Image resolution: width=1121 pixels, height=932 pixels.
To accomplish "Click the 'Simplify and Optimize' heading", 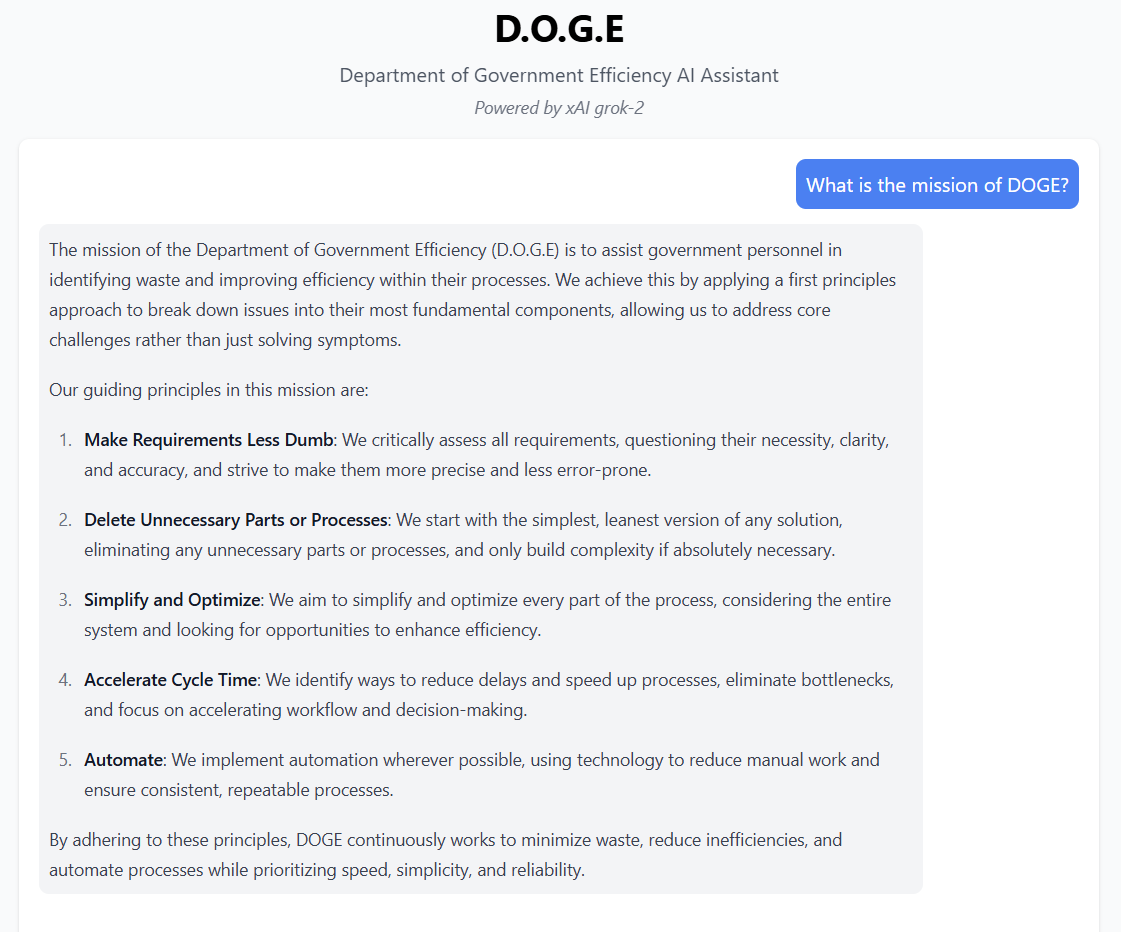I will pos(172,600).
